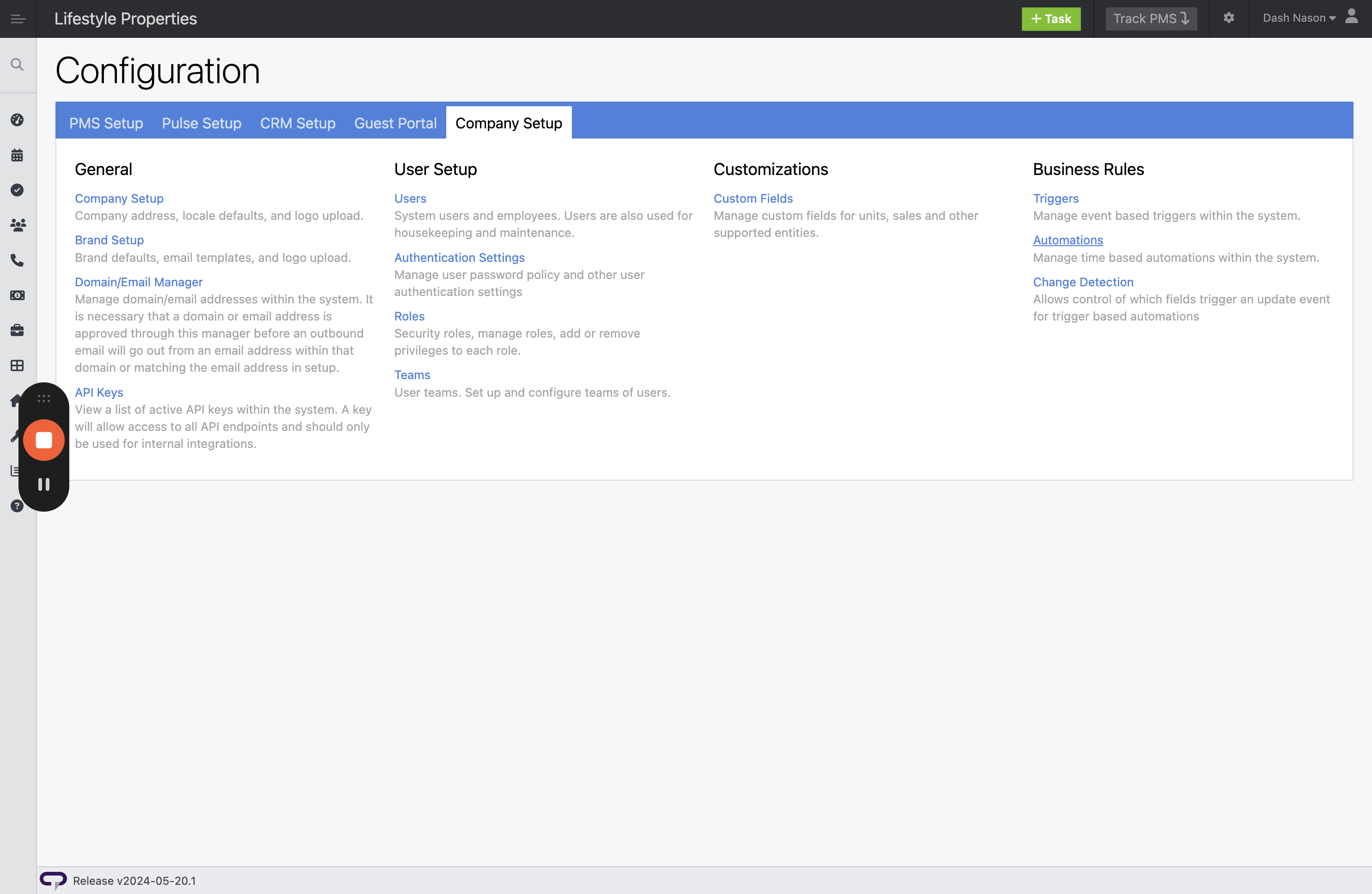Image resolution: width=1372 pixels, height=894 pixels.
Task: Toggle the hamburger navigation menu
Action: point(18,19)
